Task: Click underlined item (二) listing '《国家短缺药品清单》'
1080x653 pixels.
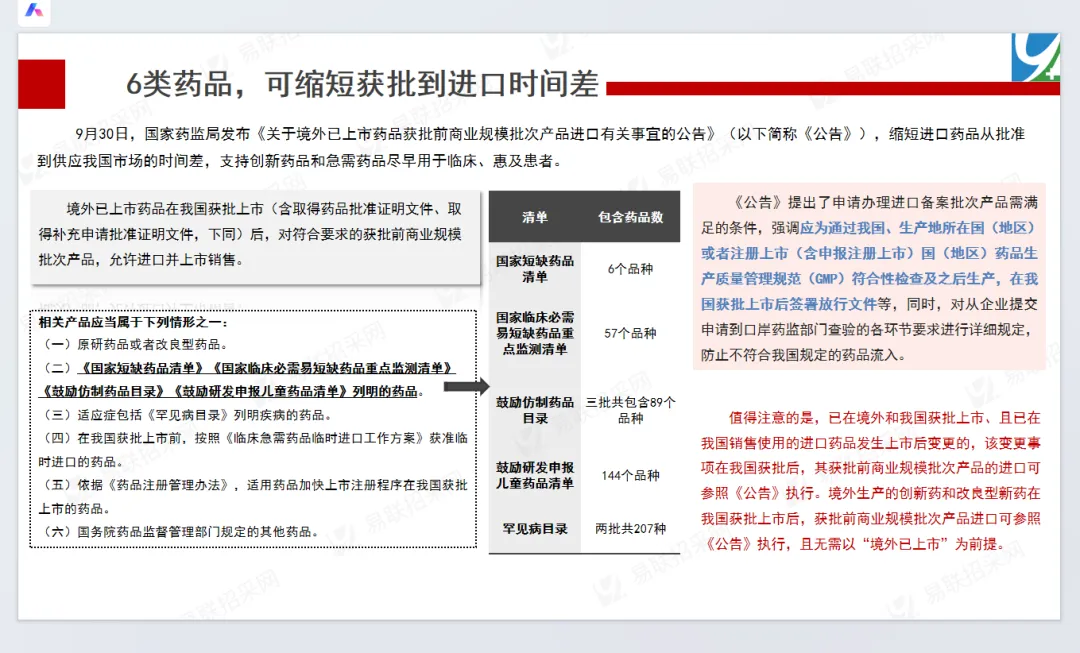Action: pyautogui.click(x=247, y=380)
